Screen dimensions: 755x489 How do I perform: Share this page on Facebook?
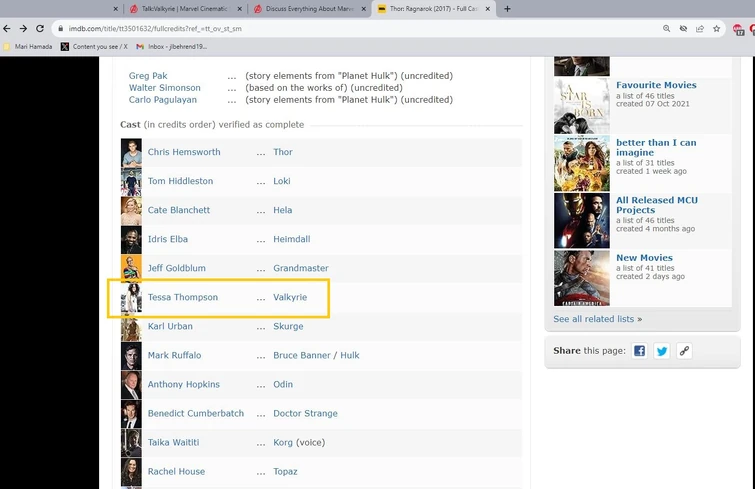[639, 351]
